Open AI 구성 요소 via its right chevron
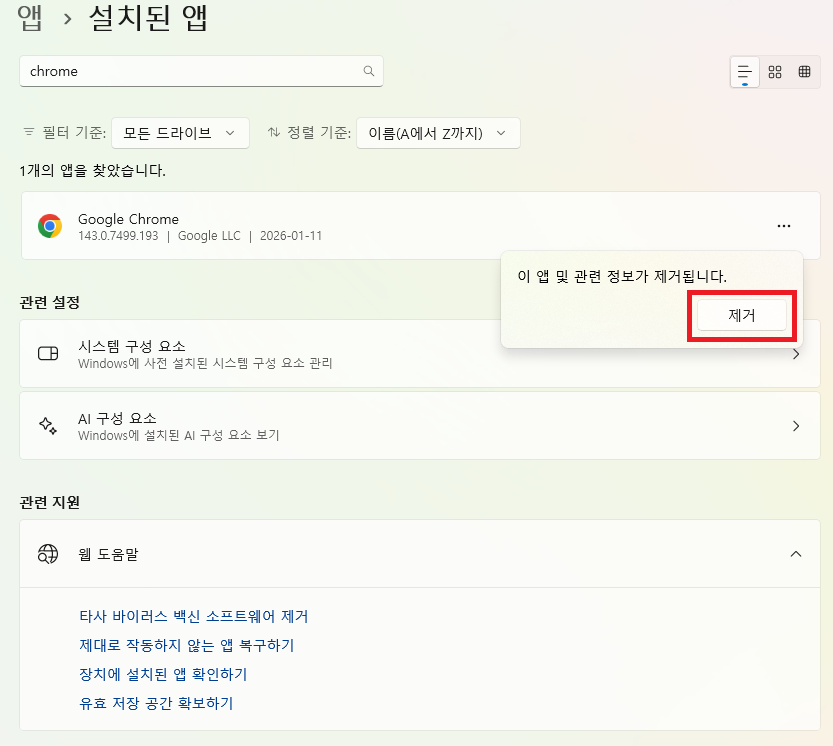Viewport: 833px width, 746px height. pos(796,426)
